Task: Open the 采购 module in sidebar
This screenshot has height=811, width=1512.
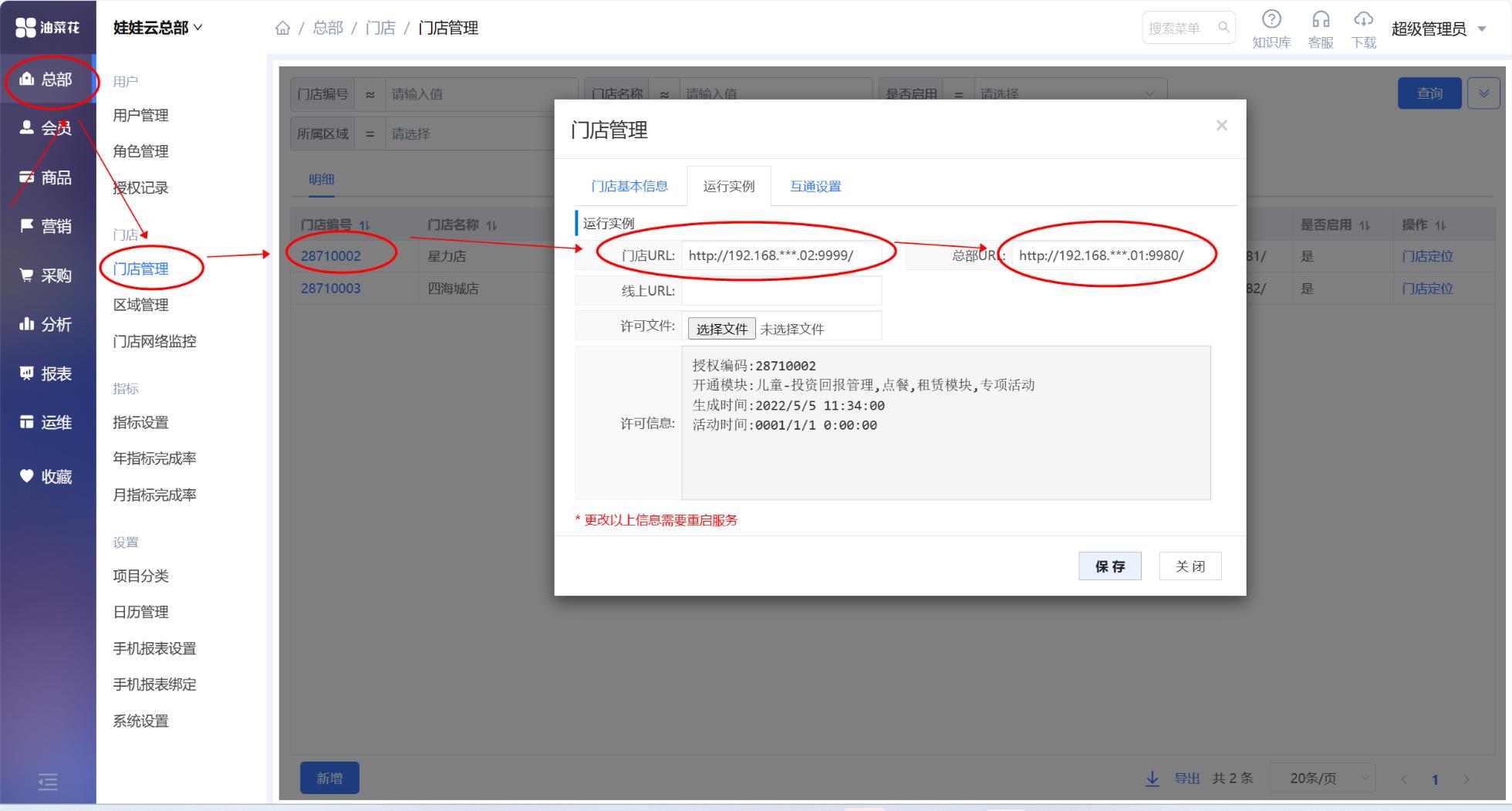Action: pos(46,275)
